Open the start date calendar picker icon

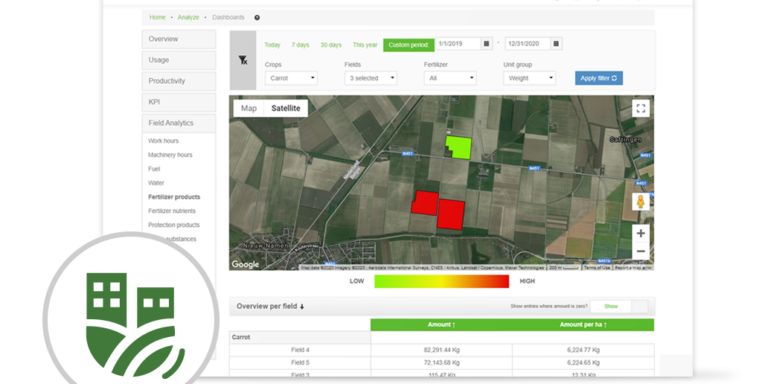(x=486, y=44)
